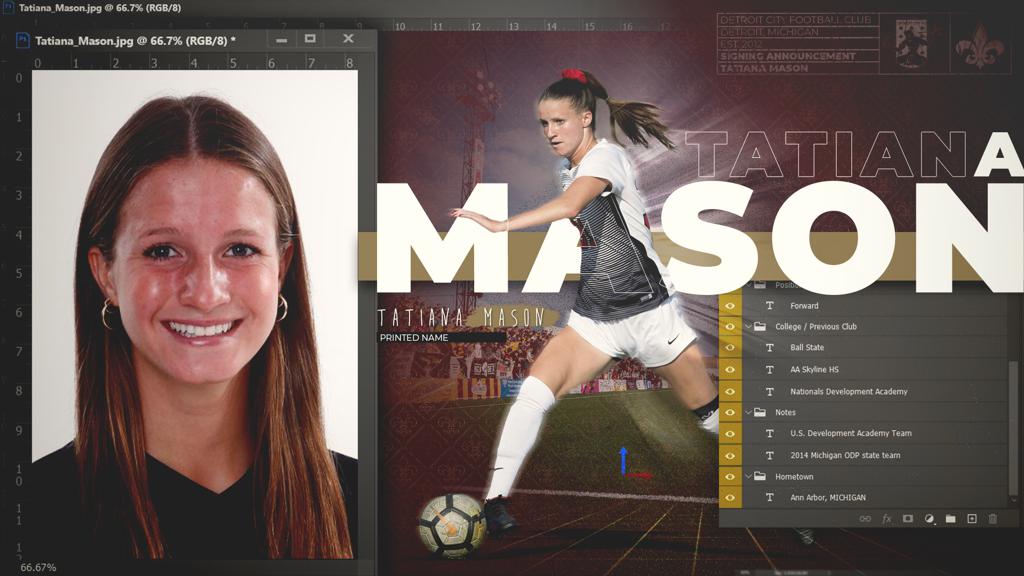This screenshot has height=576, width=1024.
Task: Click the floating window title ending with asterisk
Action: tap(136, 40)
